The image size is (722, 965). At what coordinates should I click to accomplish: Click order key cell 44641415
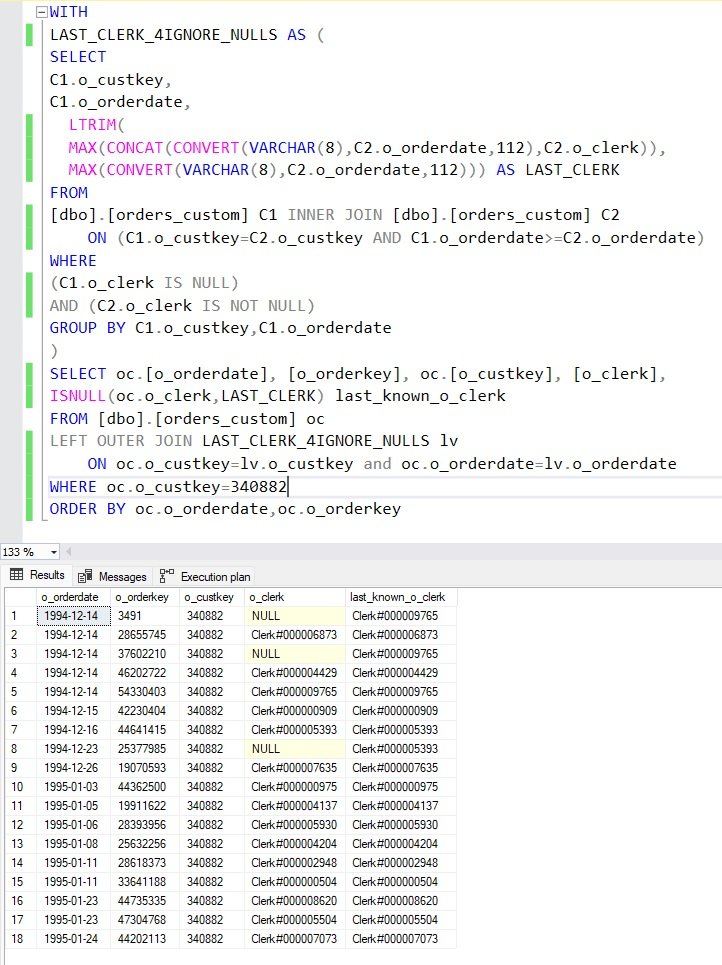[145, 729]
